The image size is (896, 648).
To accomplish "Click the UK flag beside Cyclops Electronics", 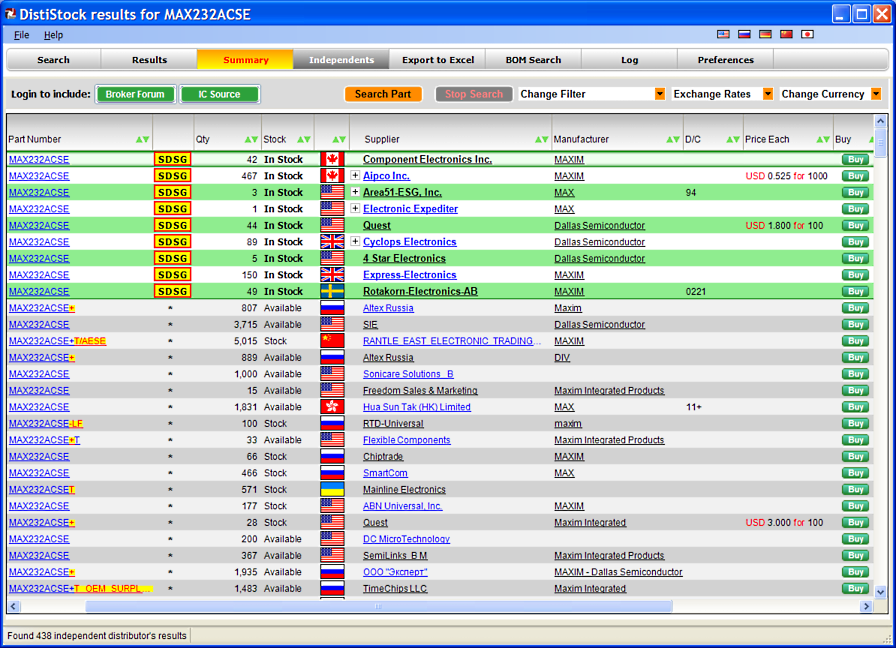I will pos(332,242).
